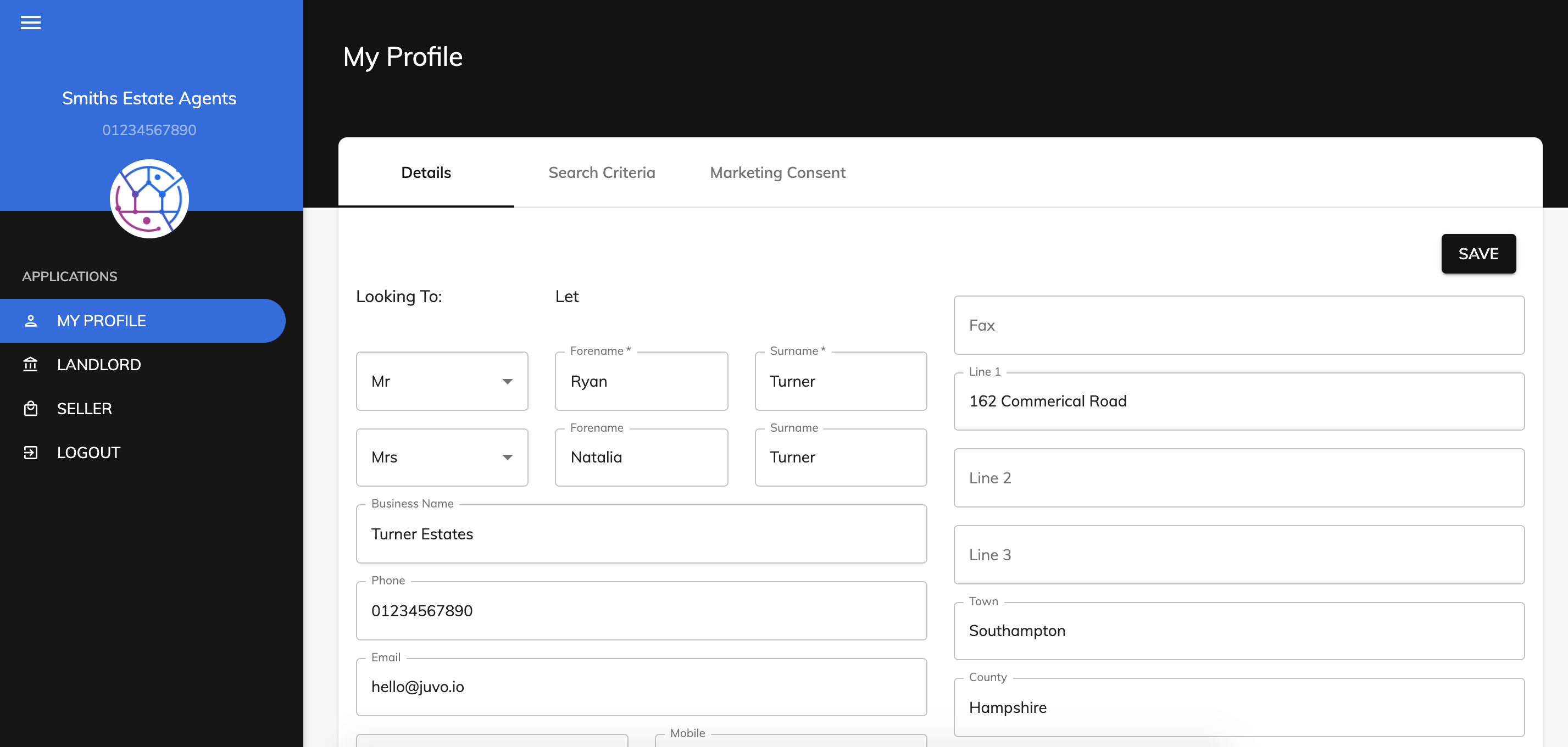Click the Town field showing Southampton

coord(1239,631)
